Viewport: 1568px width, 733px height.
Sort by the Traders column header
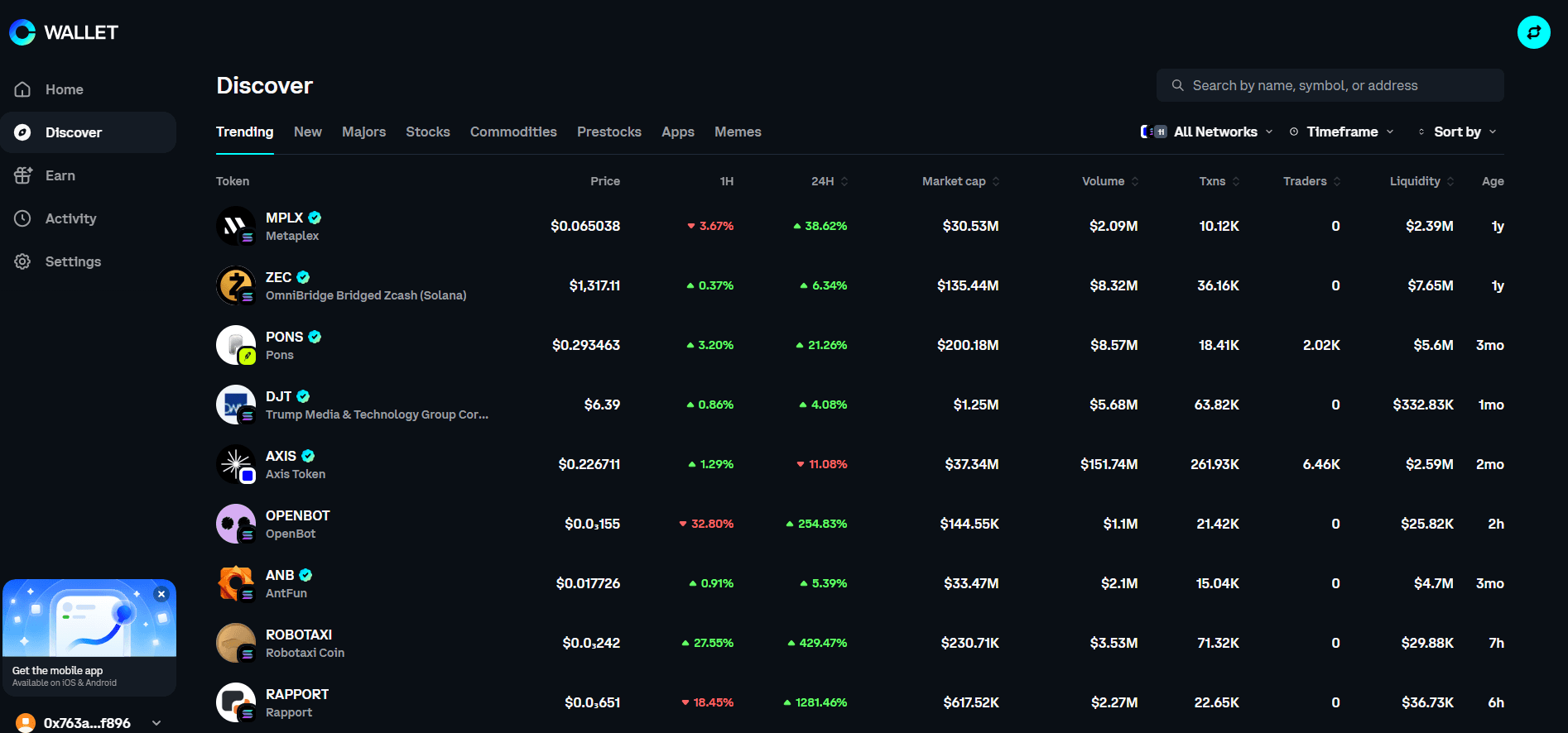[1312, 181]
